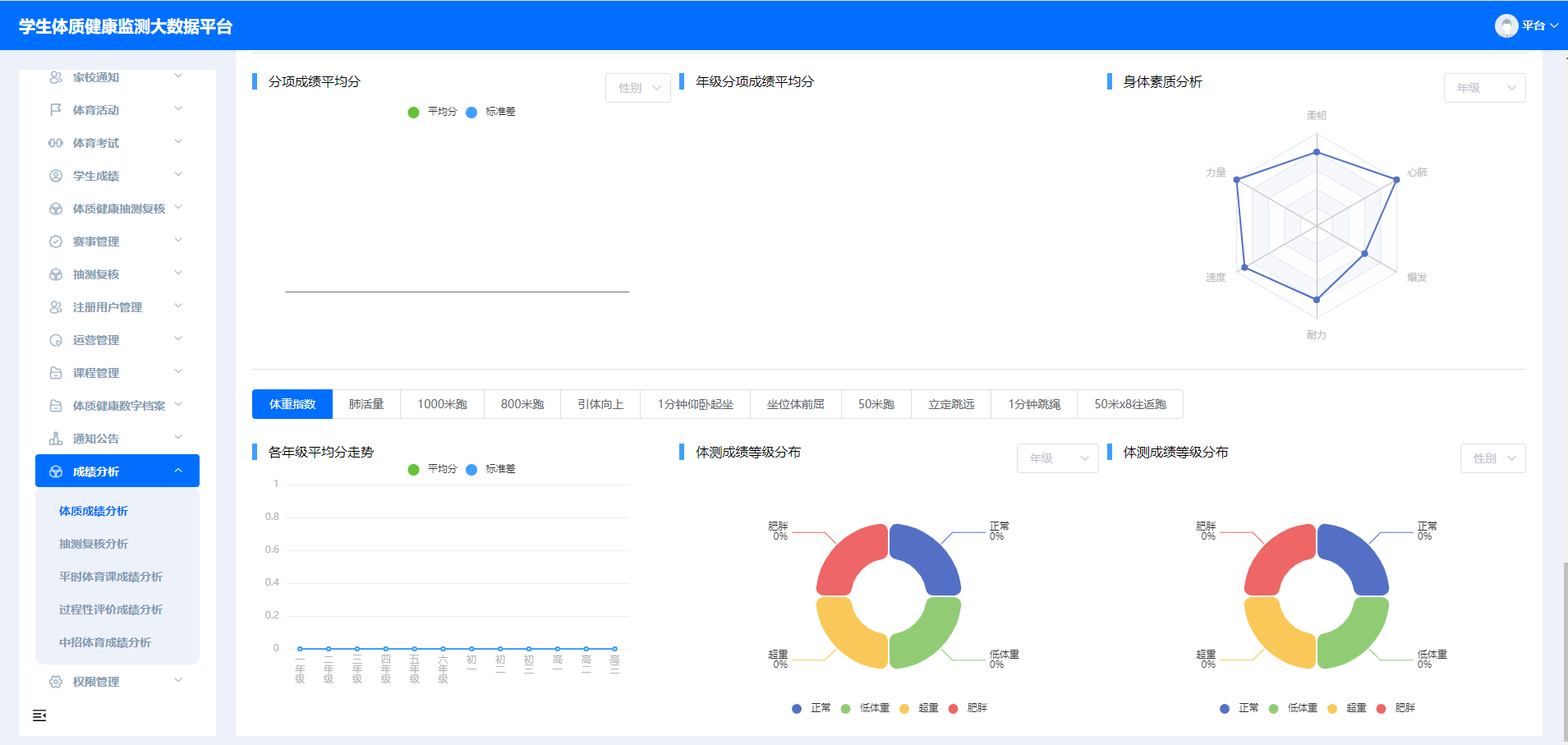
Task: Click the 成绩分析 cube icon
Action: click(56, 471)
